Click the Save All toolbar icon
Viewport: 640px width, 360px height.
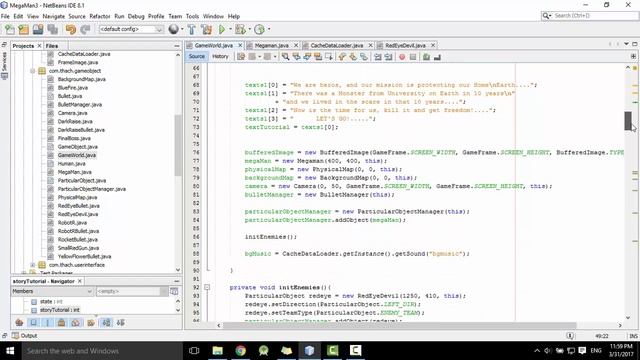tap(53, 29)
